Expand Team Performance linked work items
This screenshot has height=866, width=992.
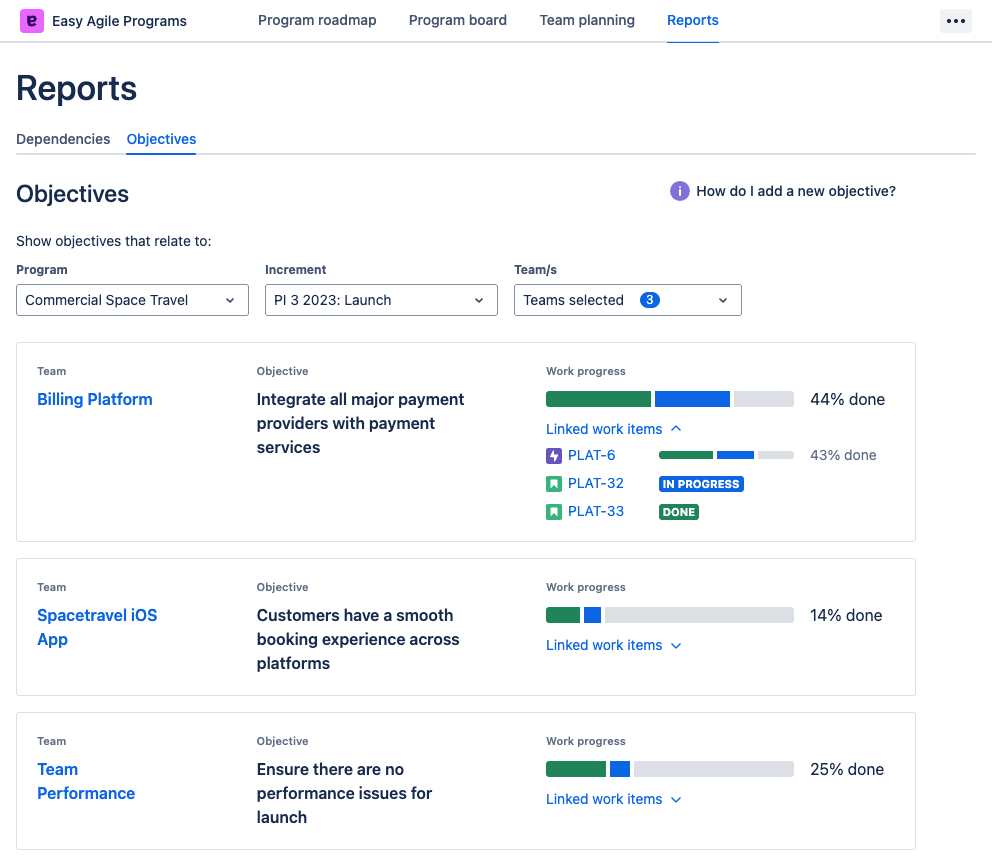tap(613, 799)
